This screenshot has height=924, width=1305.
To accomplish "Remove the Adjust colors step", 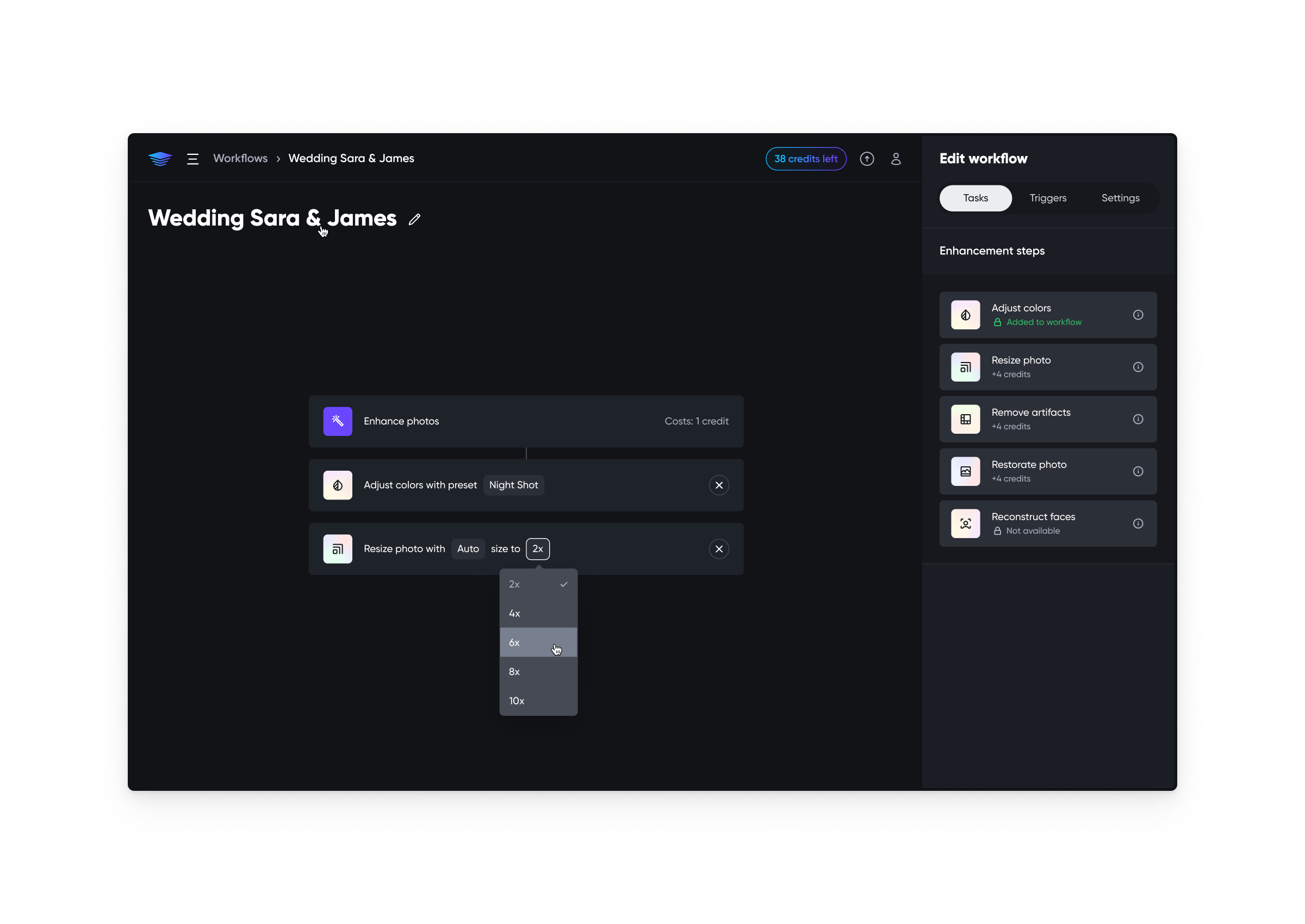I will pos(719,485).
